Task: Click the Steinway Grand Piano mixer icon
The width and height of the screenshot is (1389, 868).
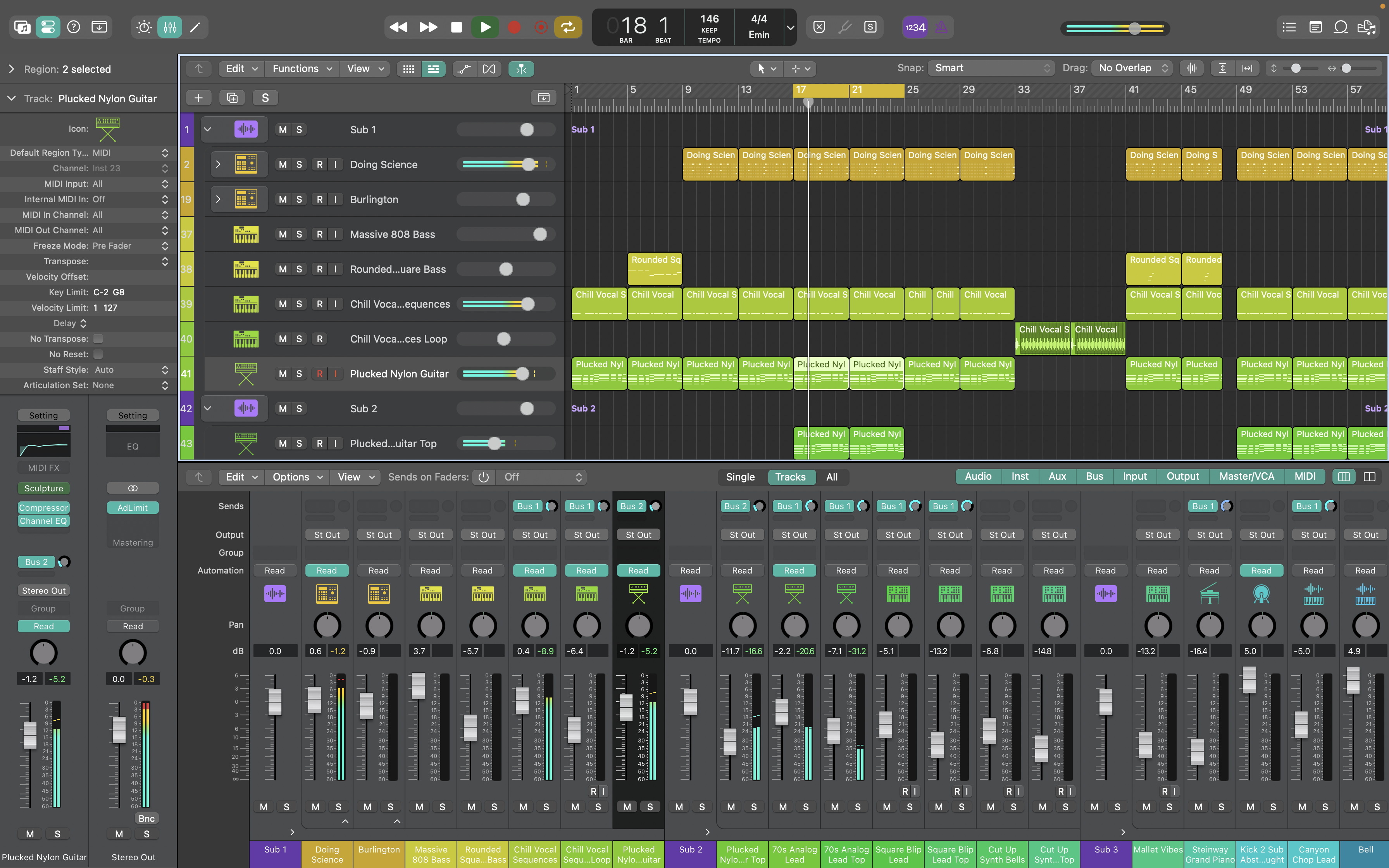Action: (1209, 594)
